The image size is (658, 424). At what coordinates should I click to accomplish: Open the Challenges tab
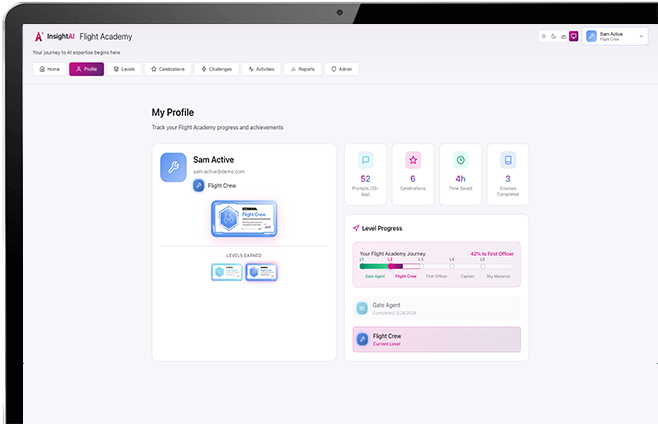pos(216,69)
